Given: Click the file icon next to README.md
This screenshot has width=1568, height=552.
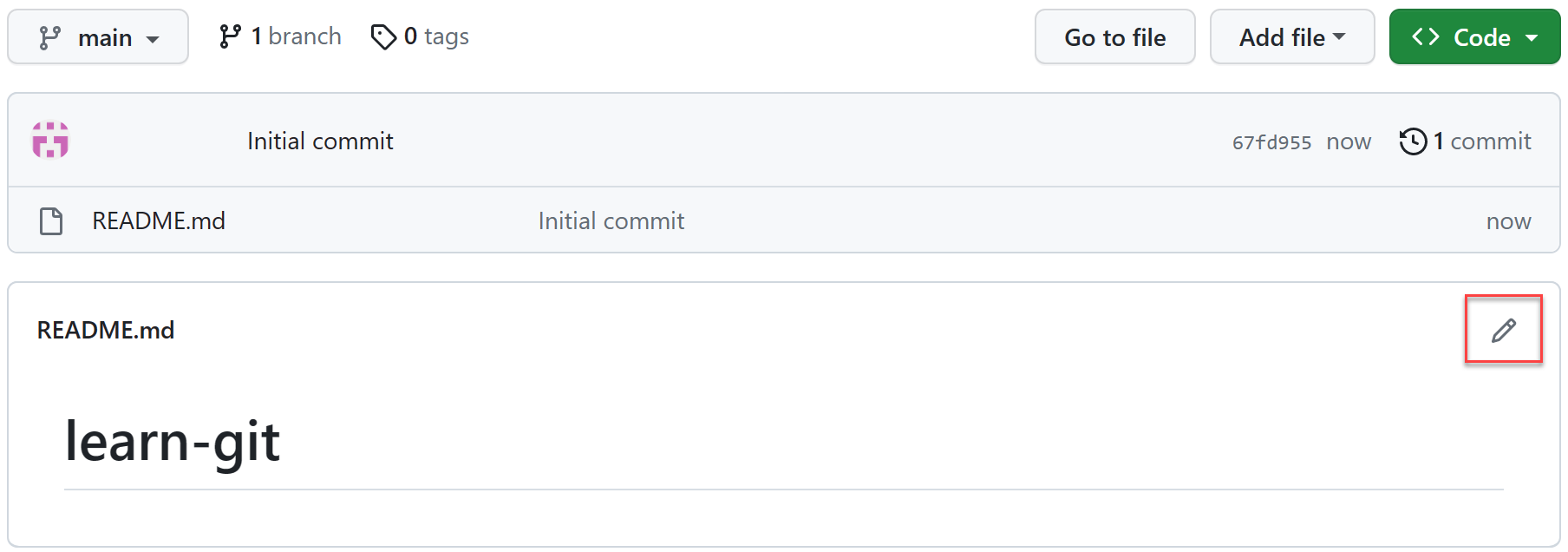Looking at the screenshot, I should [x=51, y=220].
